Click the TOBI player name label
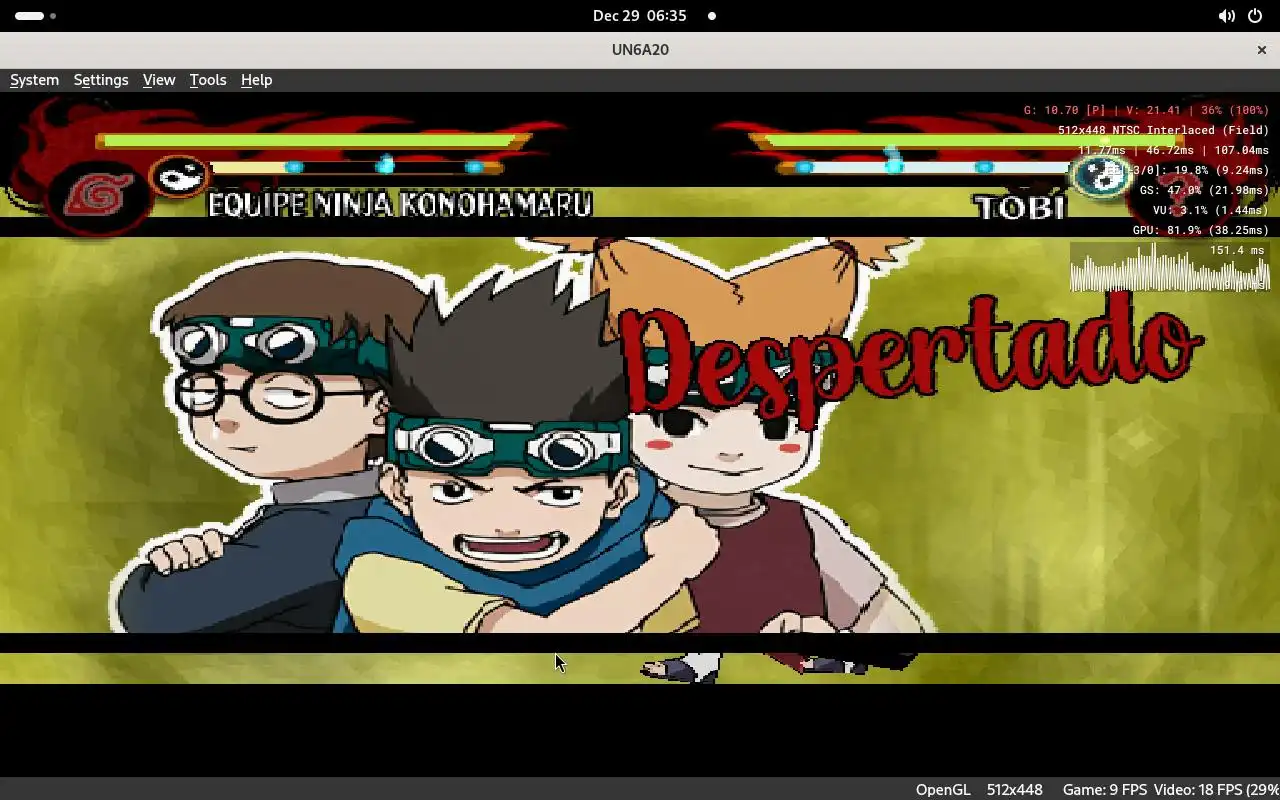Viewport: 1280px width, 800px height. click(1020, 207)
